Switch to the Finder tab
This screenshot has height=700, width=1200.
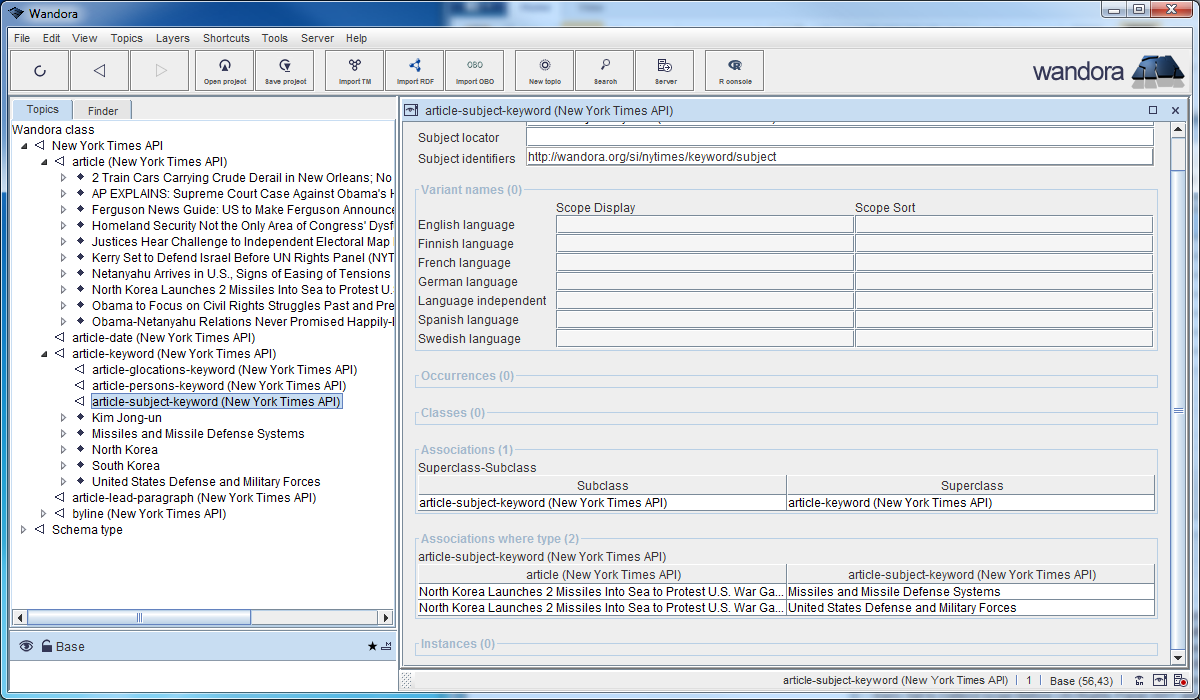click(102, 111)
